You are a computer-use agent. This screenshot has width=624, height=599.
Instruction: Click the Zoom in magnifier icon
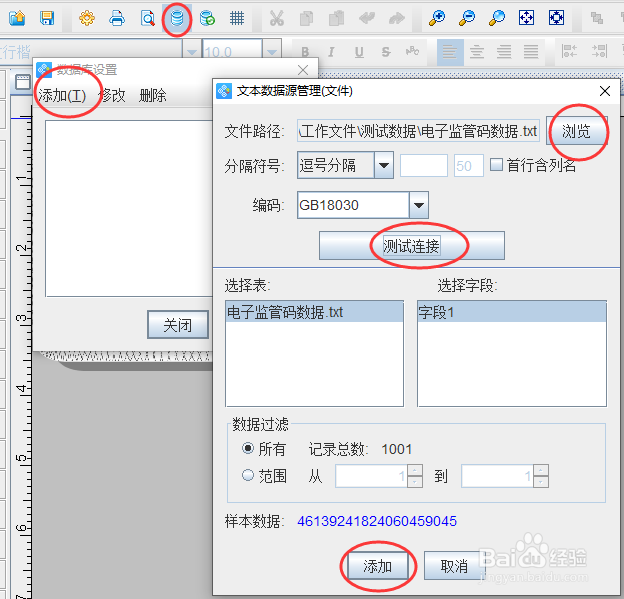(437, 18)
